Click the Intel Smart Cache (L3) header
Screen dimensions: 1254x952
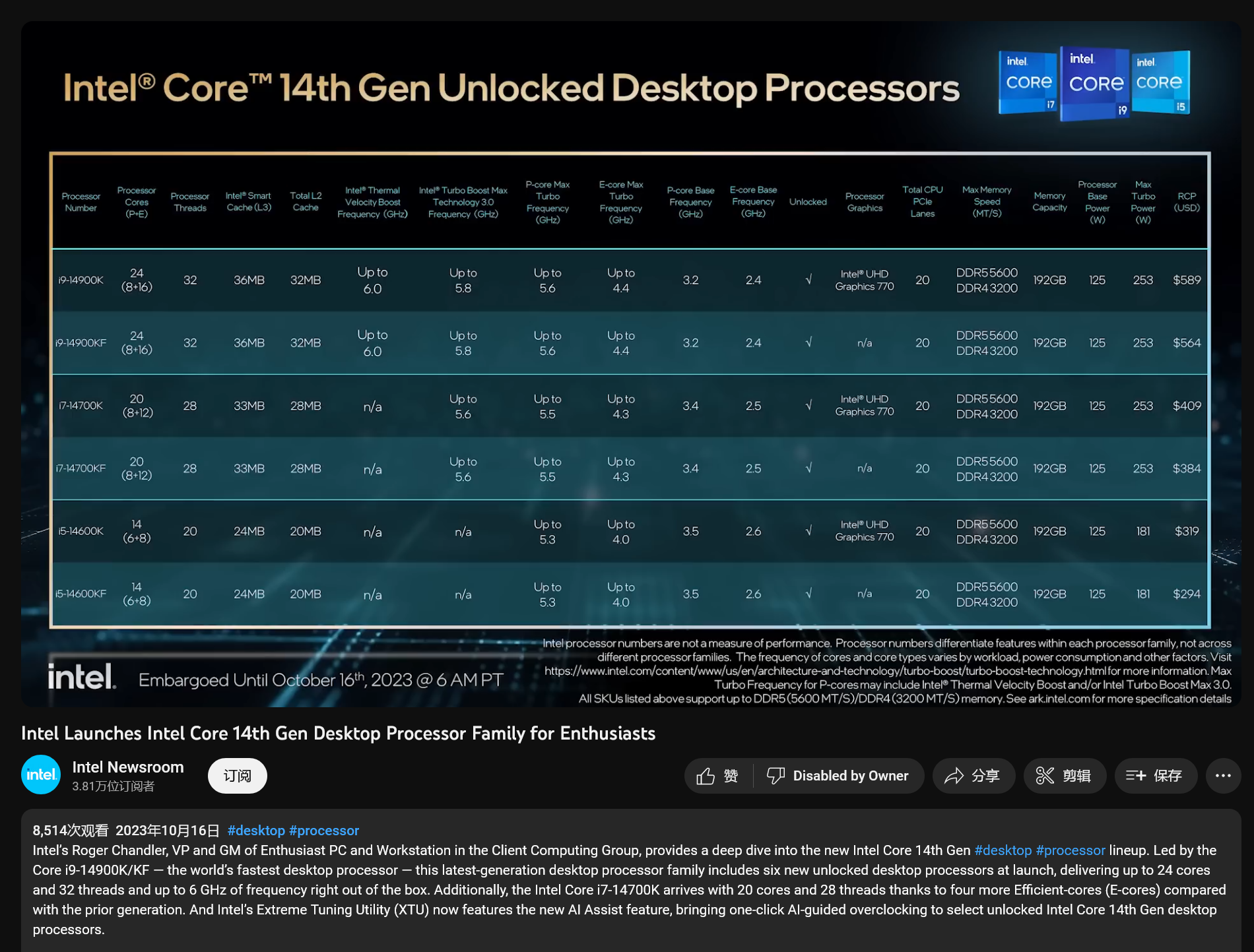pos(249,202)
